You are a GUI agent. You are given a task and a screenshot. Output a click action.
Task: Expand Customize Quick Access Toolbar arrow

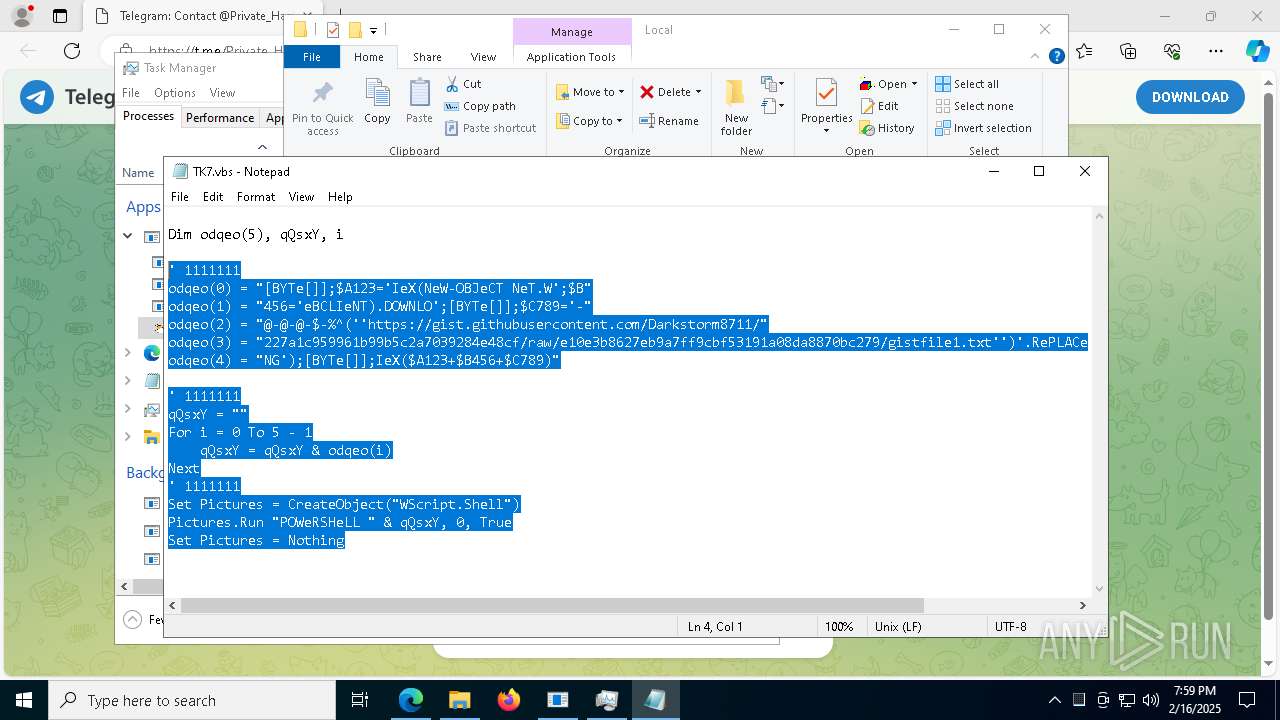(373, 31)
